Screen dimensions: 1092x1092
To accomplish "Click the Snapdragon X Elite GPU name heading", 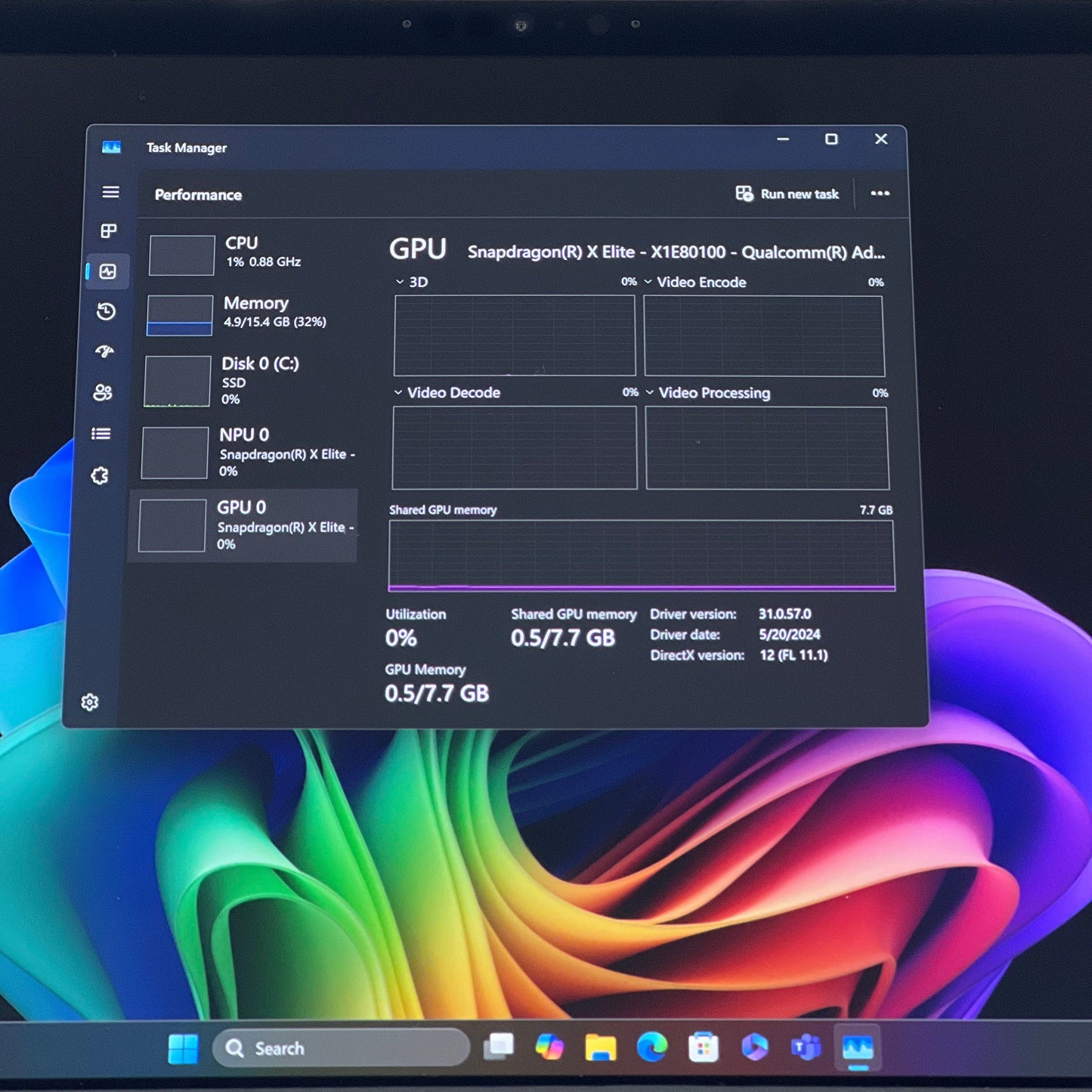I will click(676, 252).
